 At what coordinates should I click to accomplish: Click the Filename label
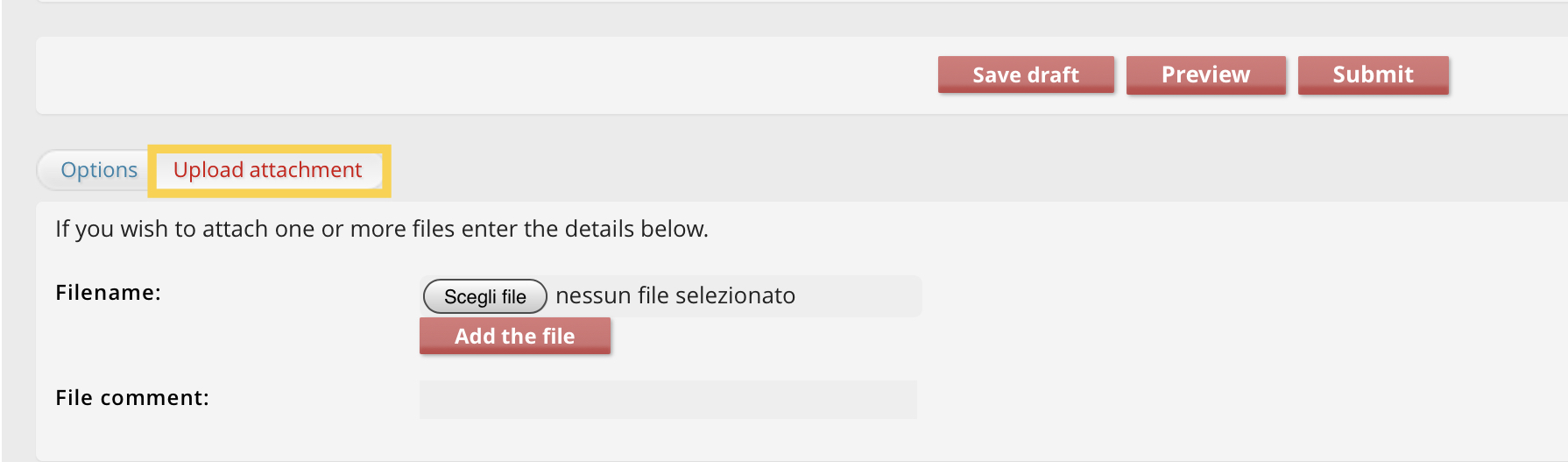point(108,293)
